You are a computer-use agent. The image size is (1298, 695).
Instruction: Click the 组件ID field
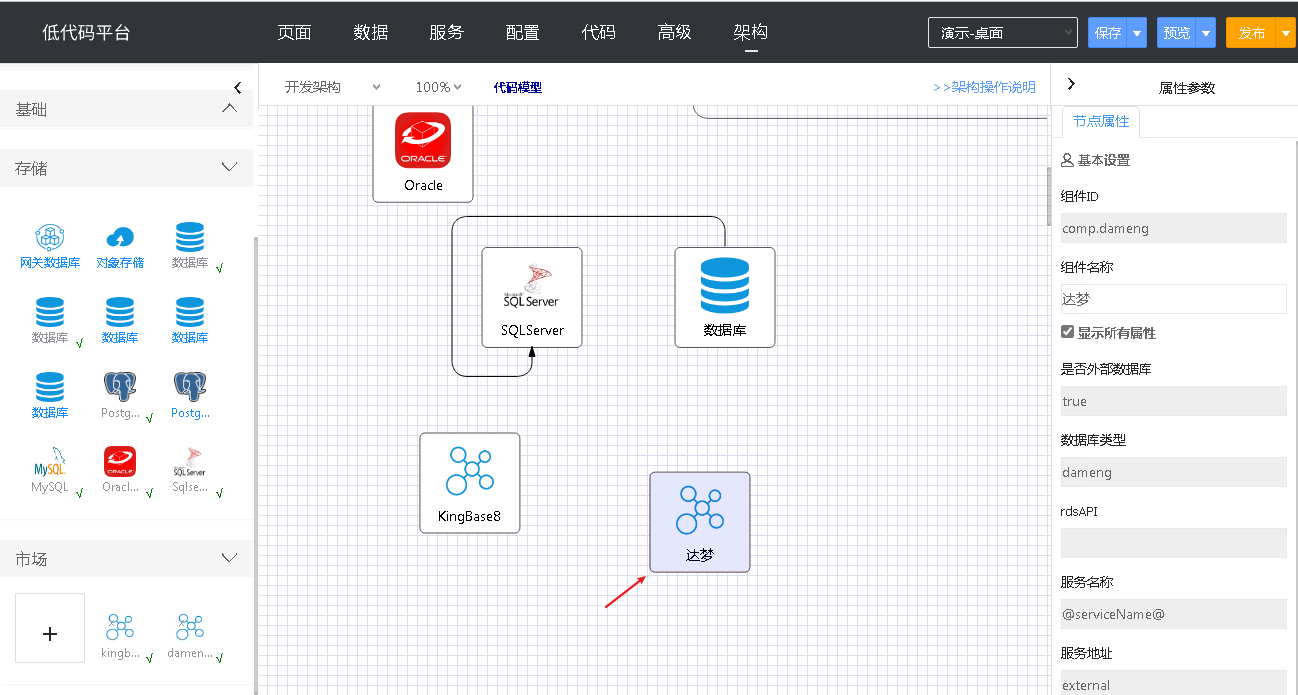[x=1174, y=228]
